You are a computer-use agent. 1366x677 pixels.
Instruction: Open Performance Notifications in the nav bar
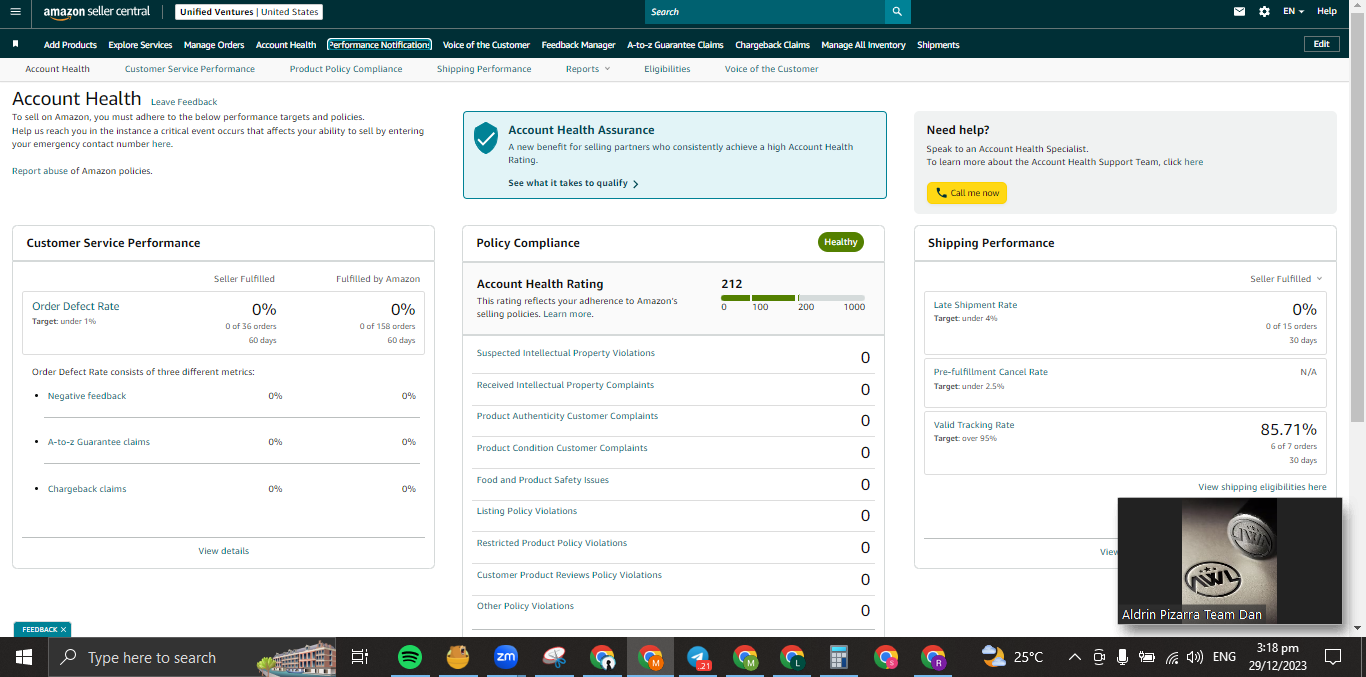click(379, 45)
